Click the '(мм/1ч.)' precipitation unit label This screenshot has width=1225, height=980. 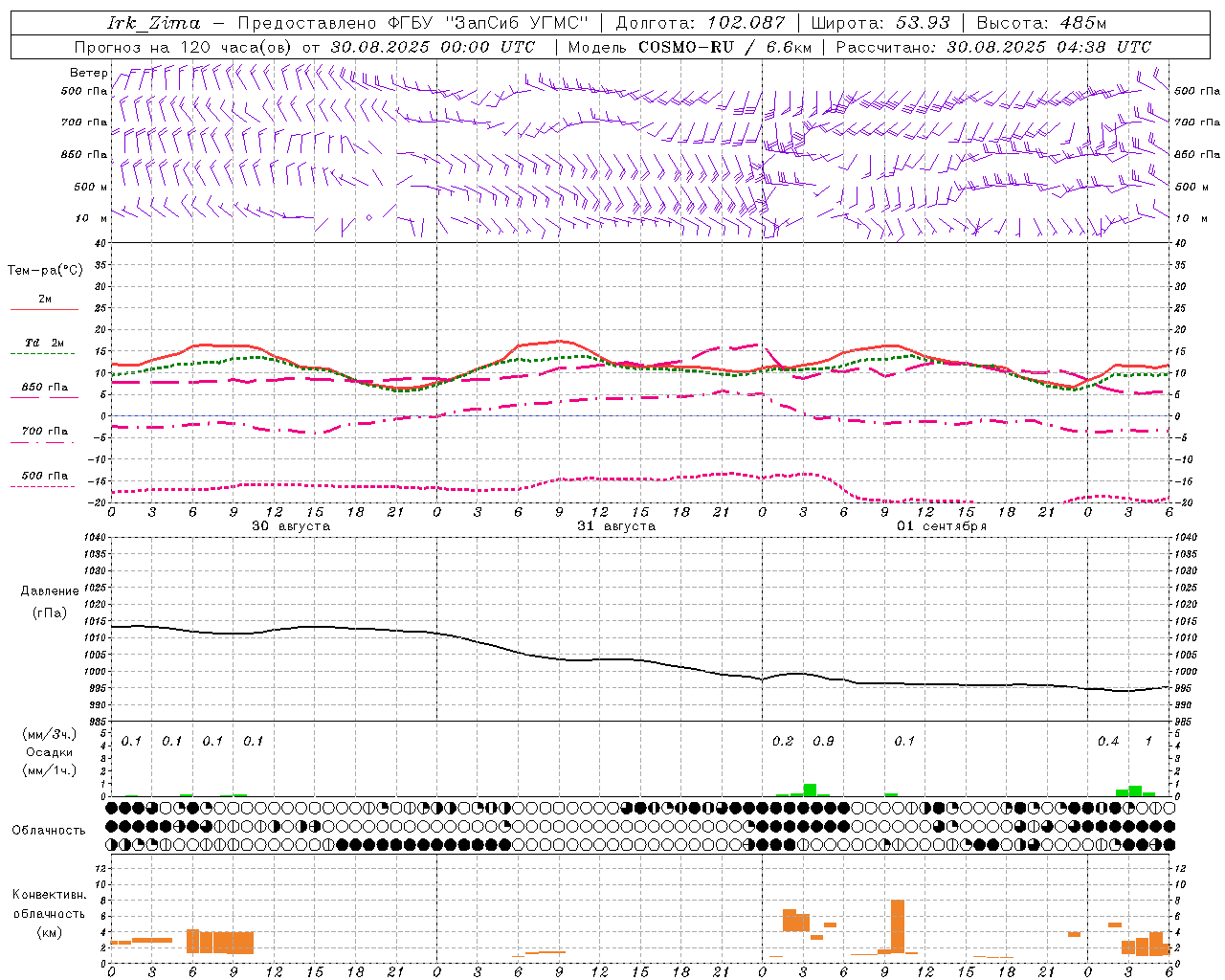coord(49,770)
